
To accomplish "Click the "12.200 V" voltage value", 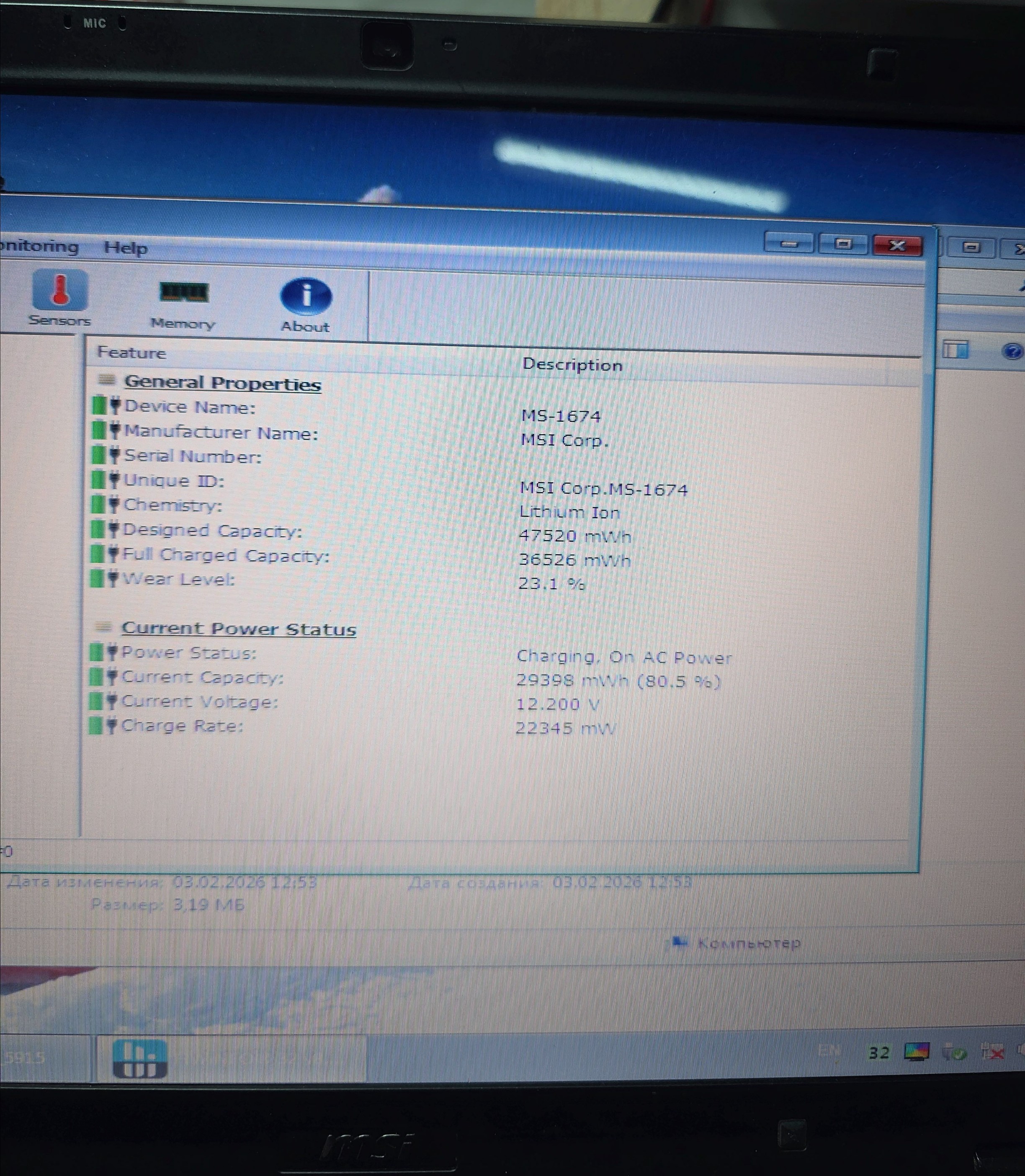I will coord(558,704).
